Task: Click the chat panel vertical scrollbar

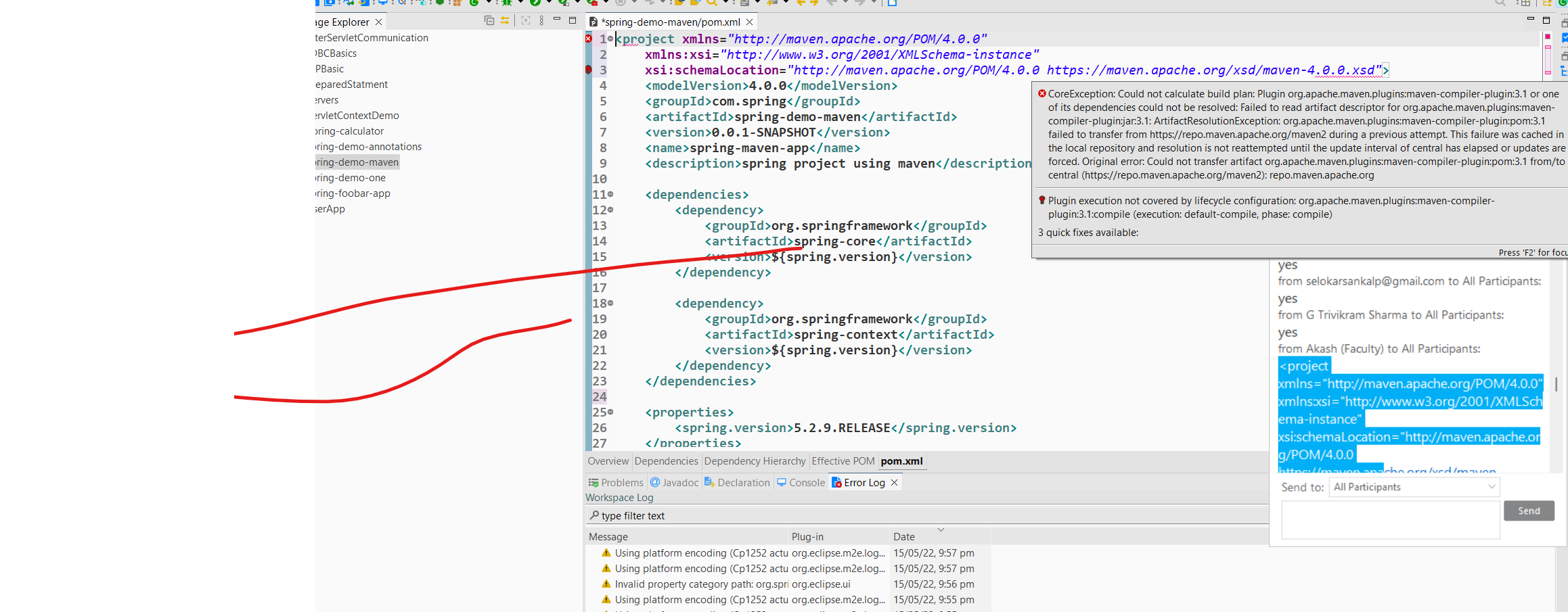Action: click(x=1556, y=384)
